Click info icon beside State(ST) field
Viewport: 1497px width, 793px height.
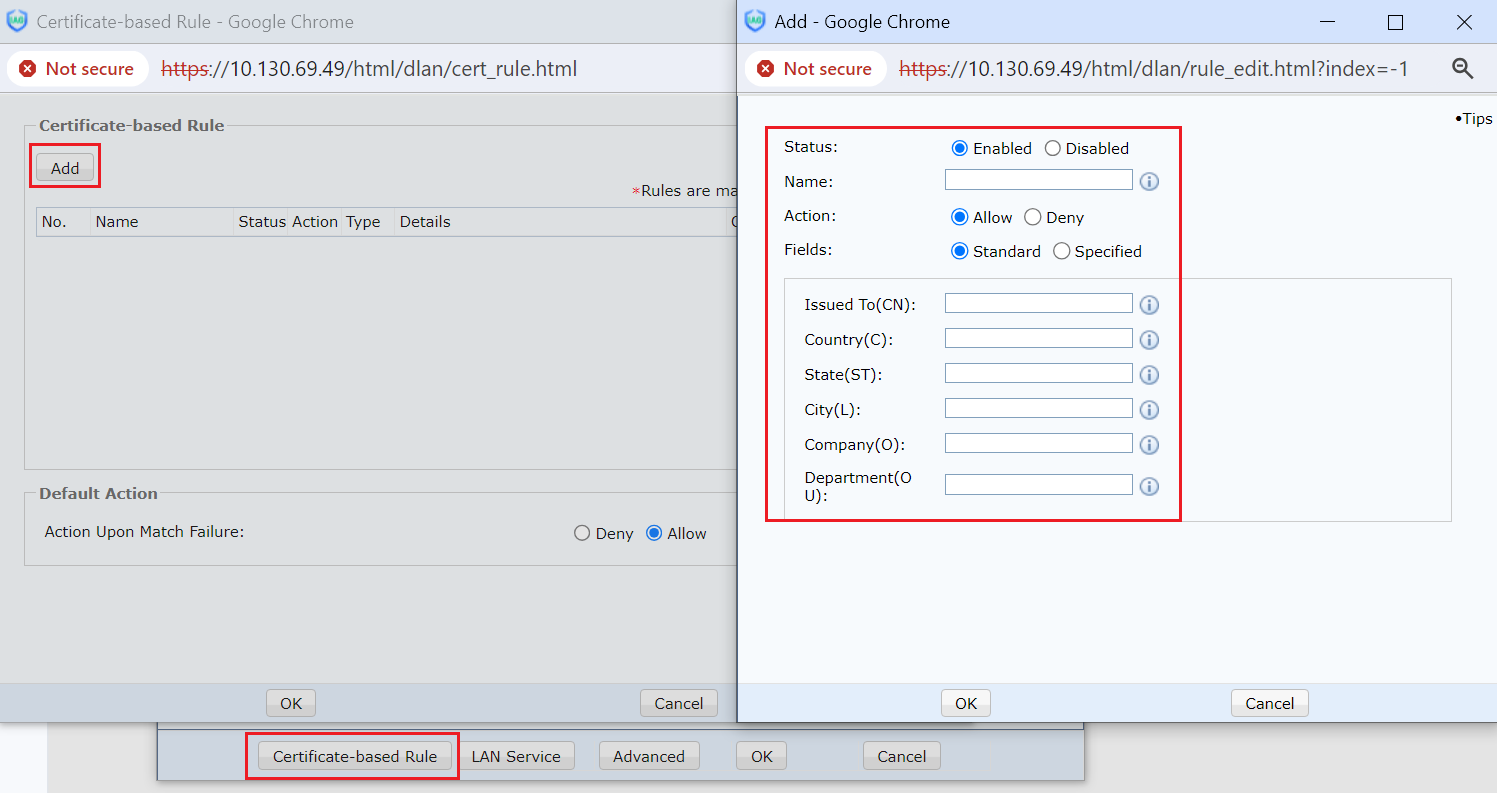click(x=1149, y=375)
